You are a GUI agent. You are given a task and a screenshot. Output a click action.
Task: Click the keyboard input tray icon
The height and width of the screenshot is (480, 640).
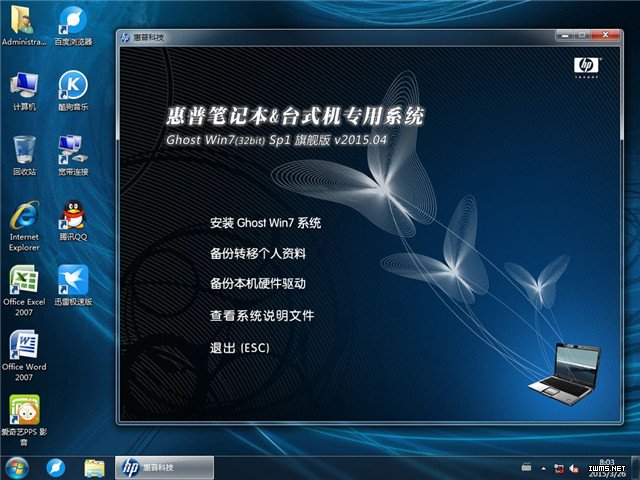527,467
